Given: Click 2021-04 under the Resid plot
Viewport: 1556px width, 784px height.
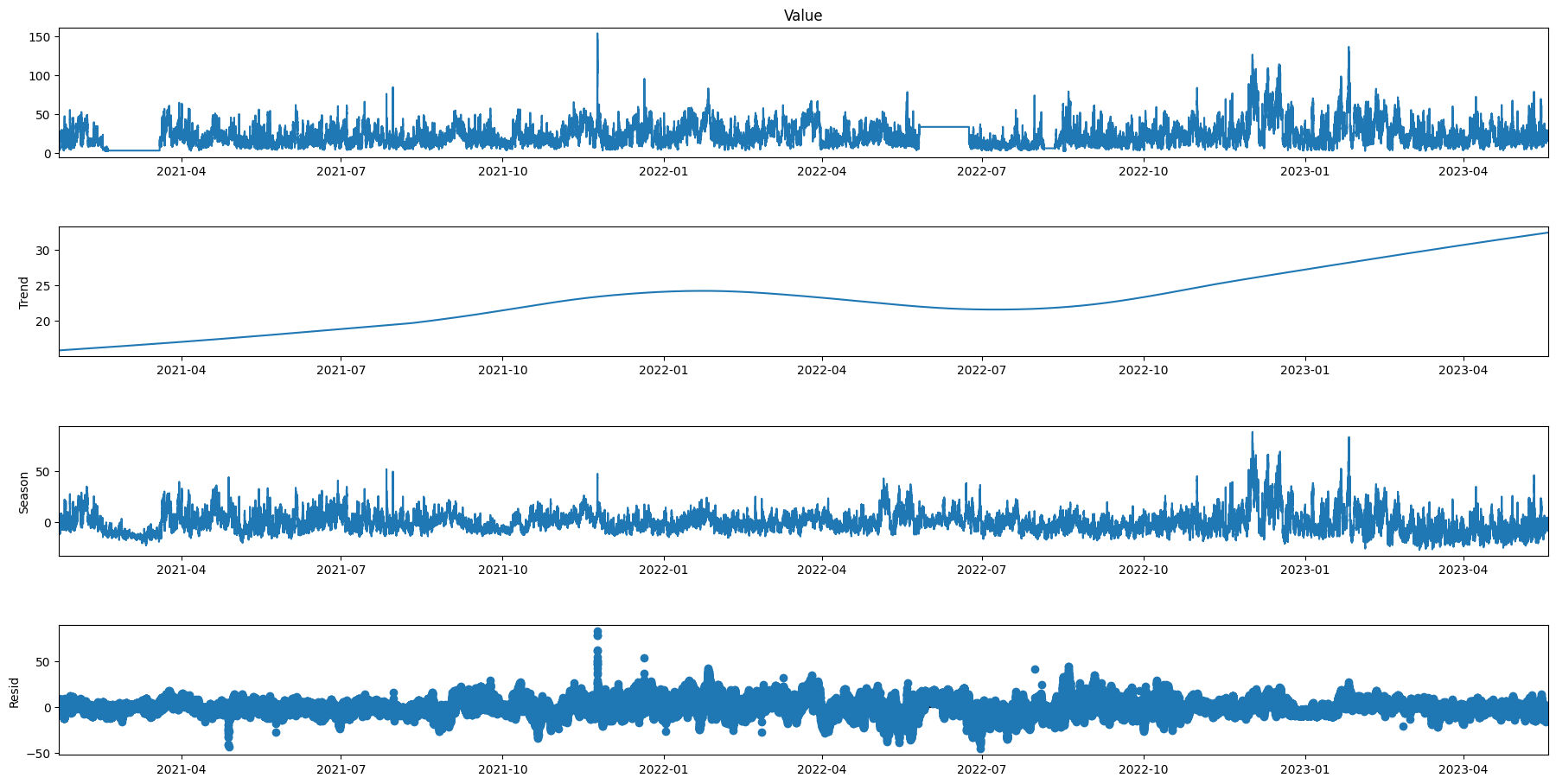Looking at the screenshot, I should click(182, 768).
